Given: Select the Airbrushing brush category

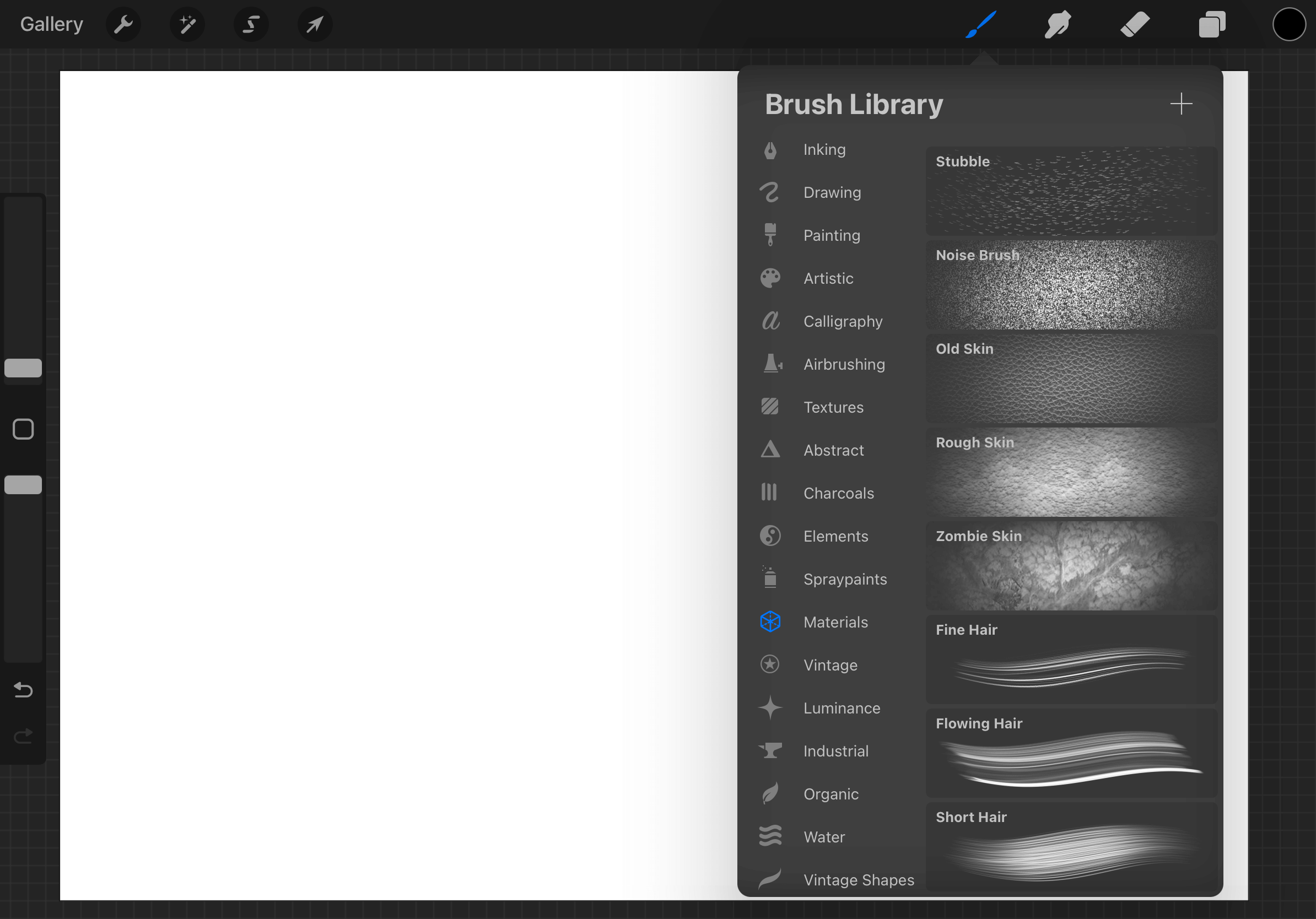Looking at the screenshot, I should tap(844, 364).
